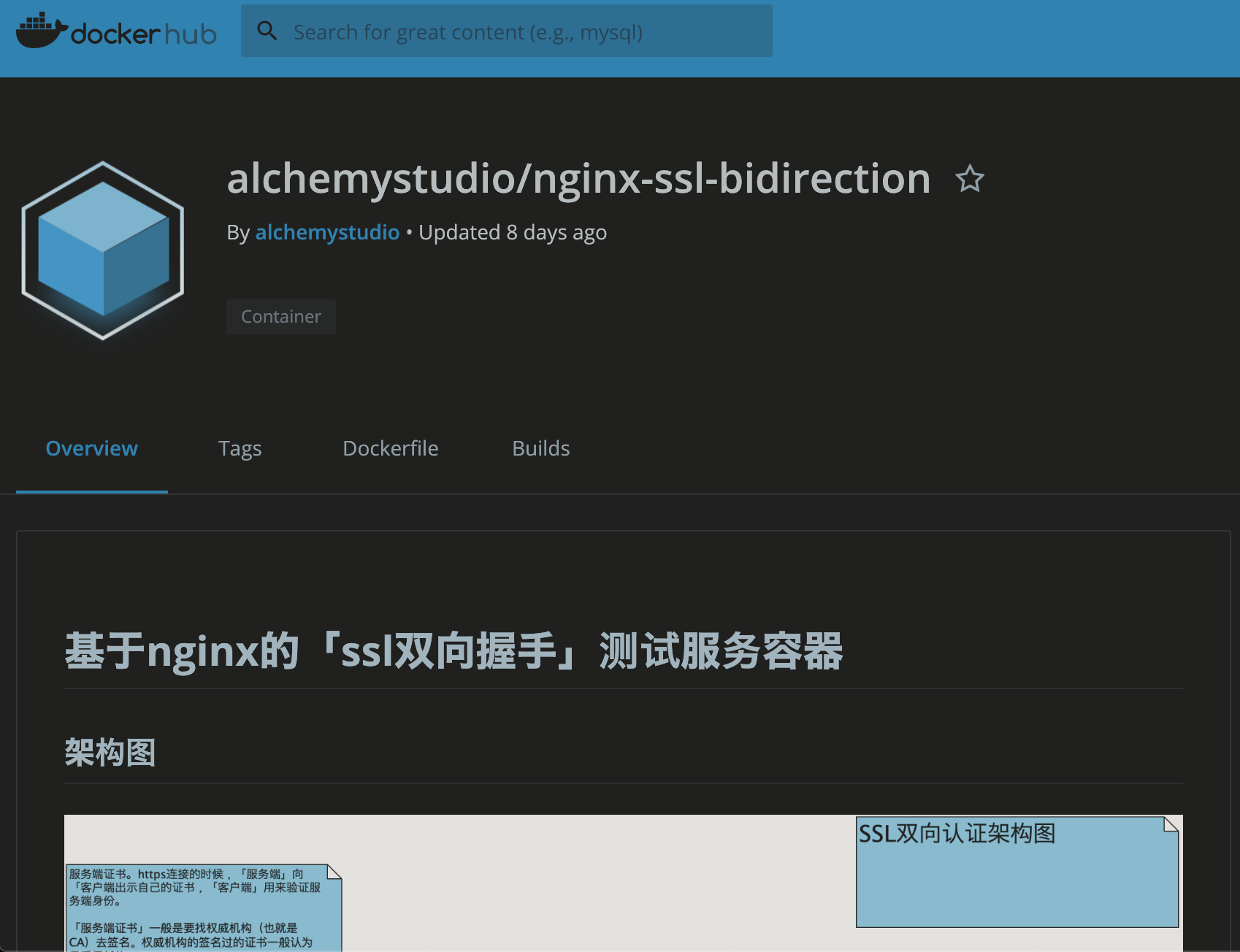Click the 架构图 section heading
Screen dimensions: 1240x952
tap(110, 753)
